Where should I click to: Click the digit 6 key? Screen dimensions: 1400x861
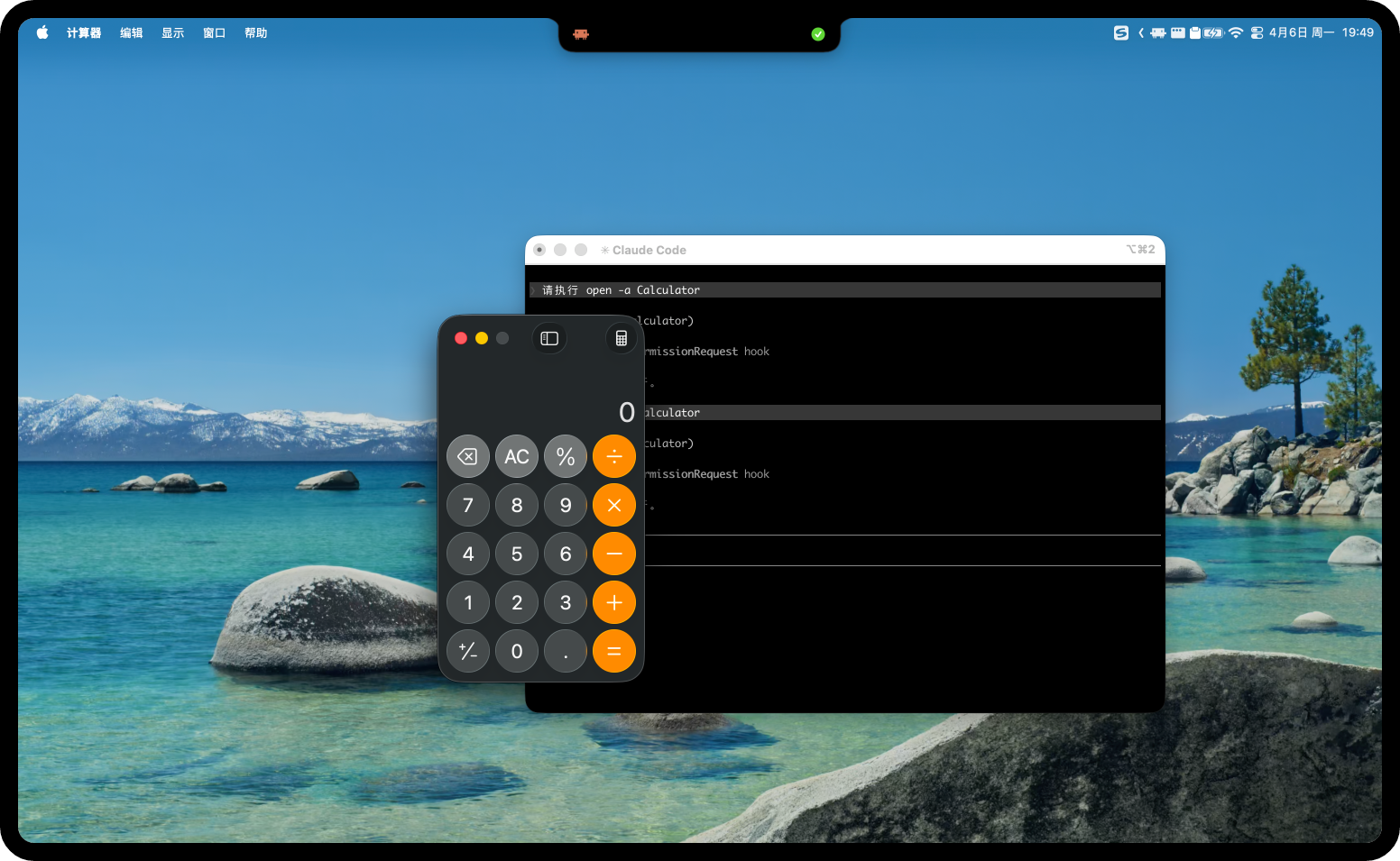click(566, 554)
